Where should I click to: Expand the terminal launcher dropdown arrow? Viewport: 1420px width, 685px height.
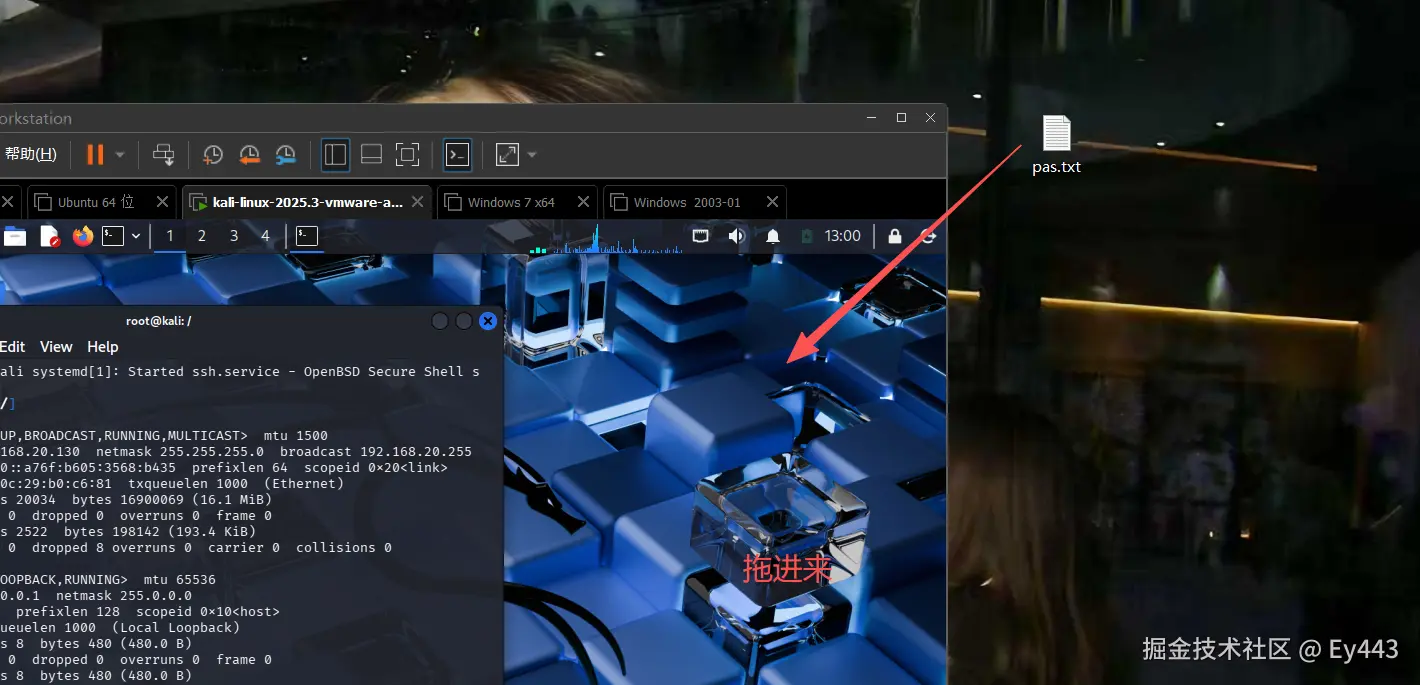coord(136,237)
